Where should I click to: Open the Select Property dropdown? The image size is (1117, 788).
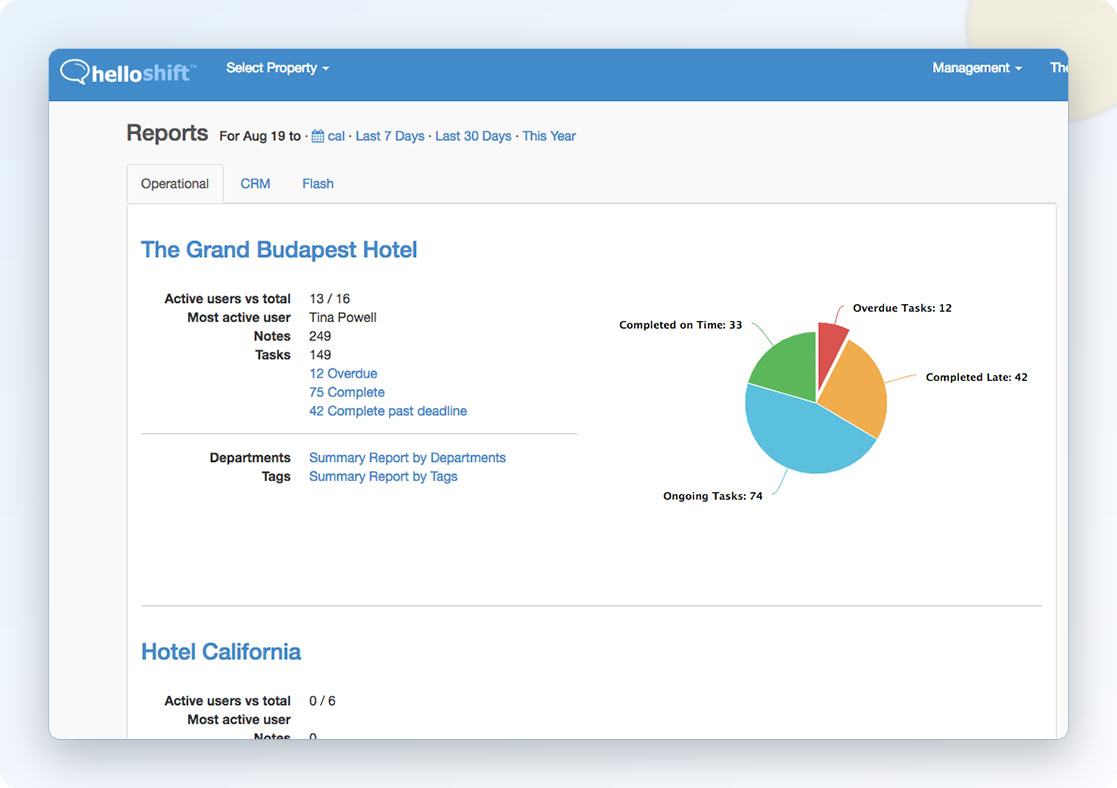(278, 68)
